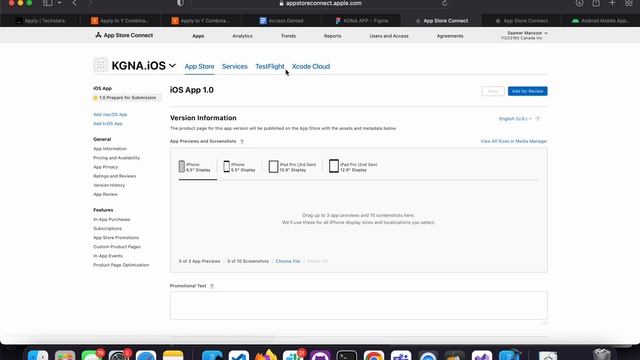Click help icon beside language selector
Image resolution: width=640 pixels, height=360 pixels.
coord(538,119)
